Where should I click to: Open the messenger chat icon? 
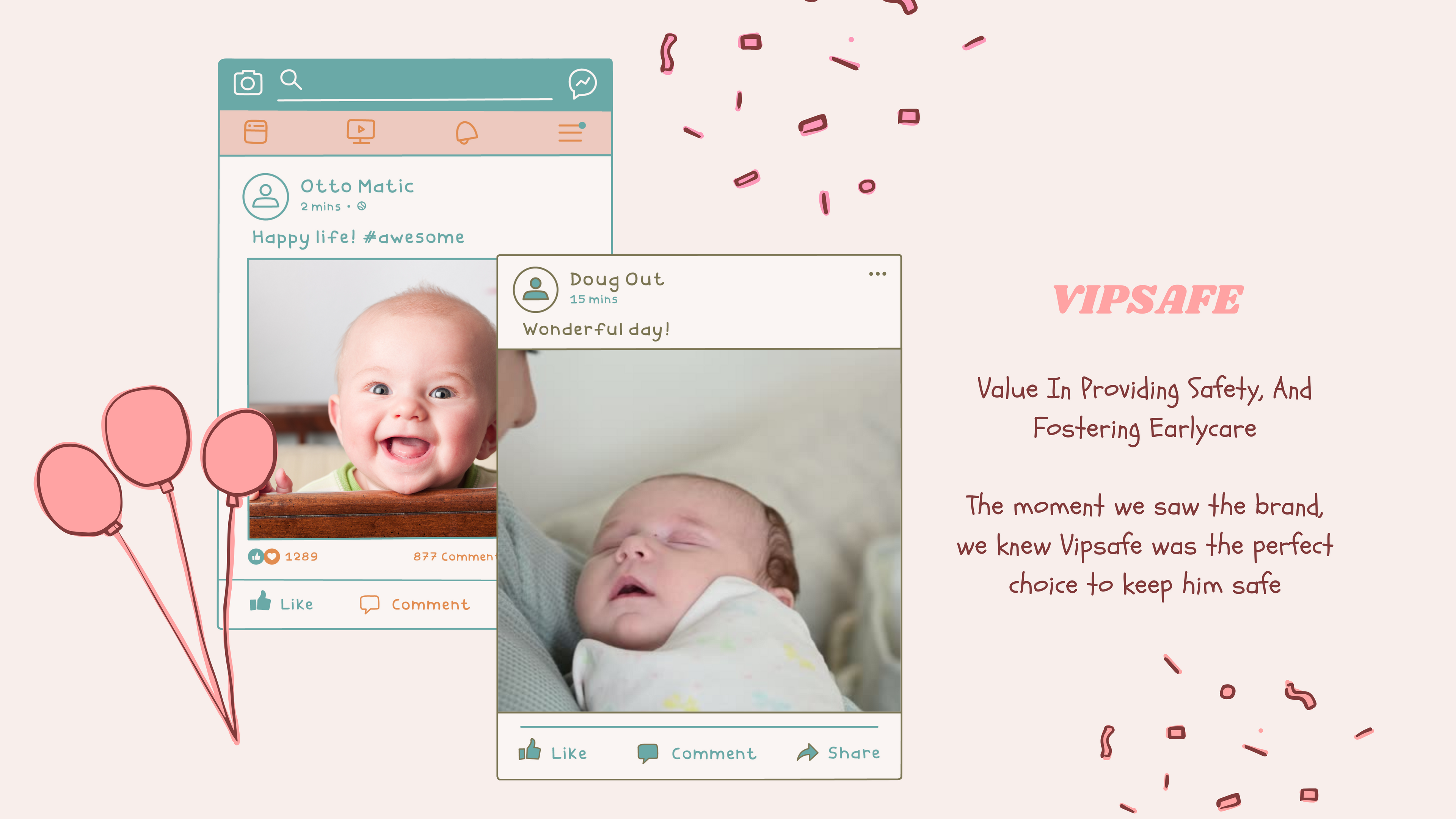(583, 84)
